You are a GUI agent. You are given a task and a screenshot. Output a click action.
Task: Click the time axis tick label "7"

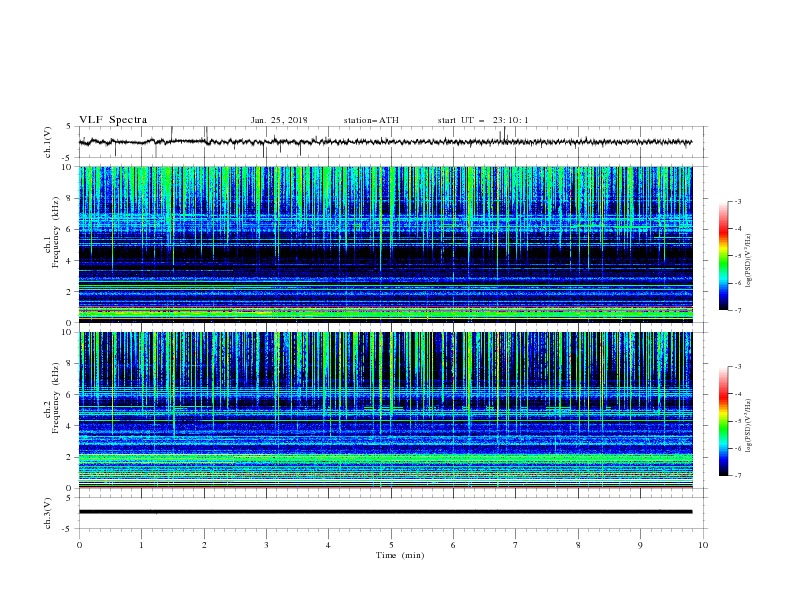[x=516, y=545]
